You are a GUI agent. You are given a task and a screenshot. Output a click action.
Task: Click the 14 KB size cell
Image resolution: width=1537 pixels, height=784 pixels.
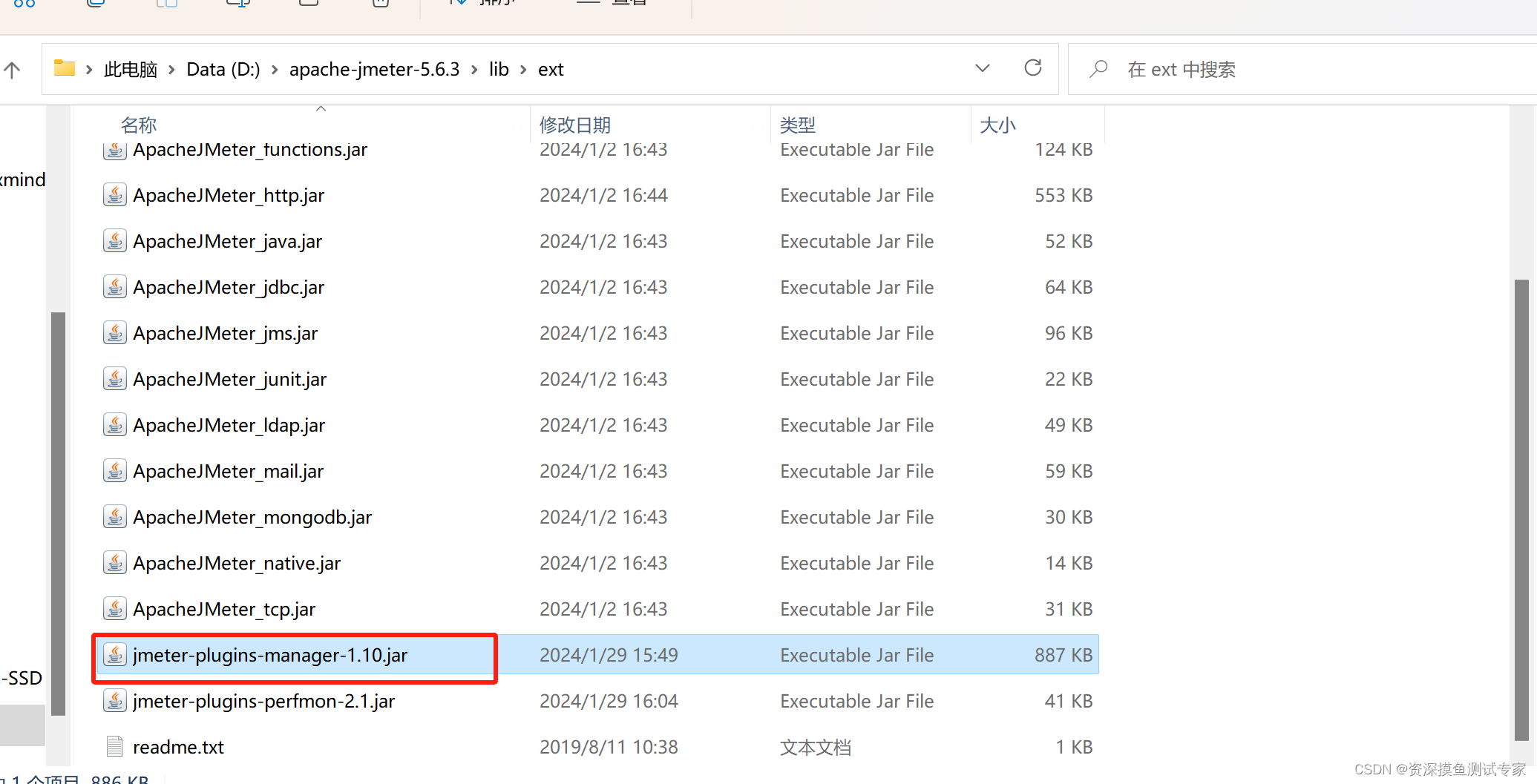pos(1069,563)
